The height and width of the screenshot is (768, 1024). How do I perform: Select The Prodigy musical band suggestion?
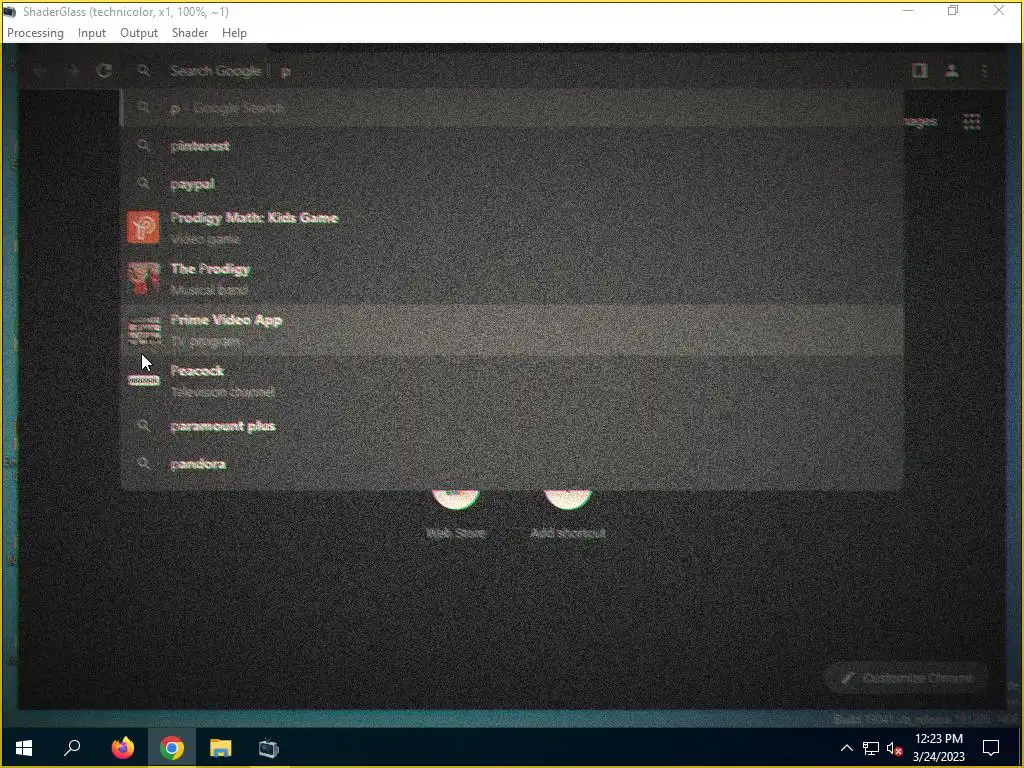[513, 278]
